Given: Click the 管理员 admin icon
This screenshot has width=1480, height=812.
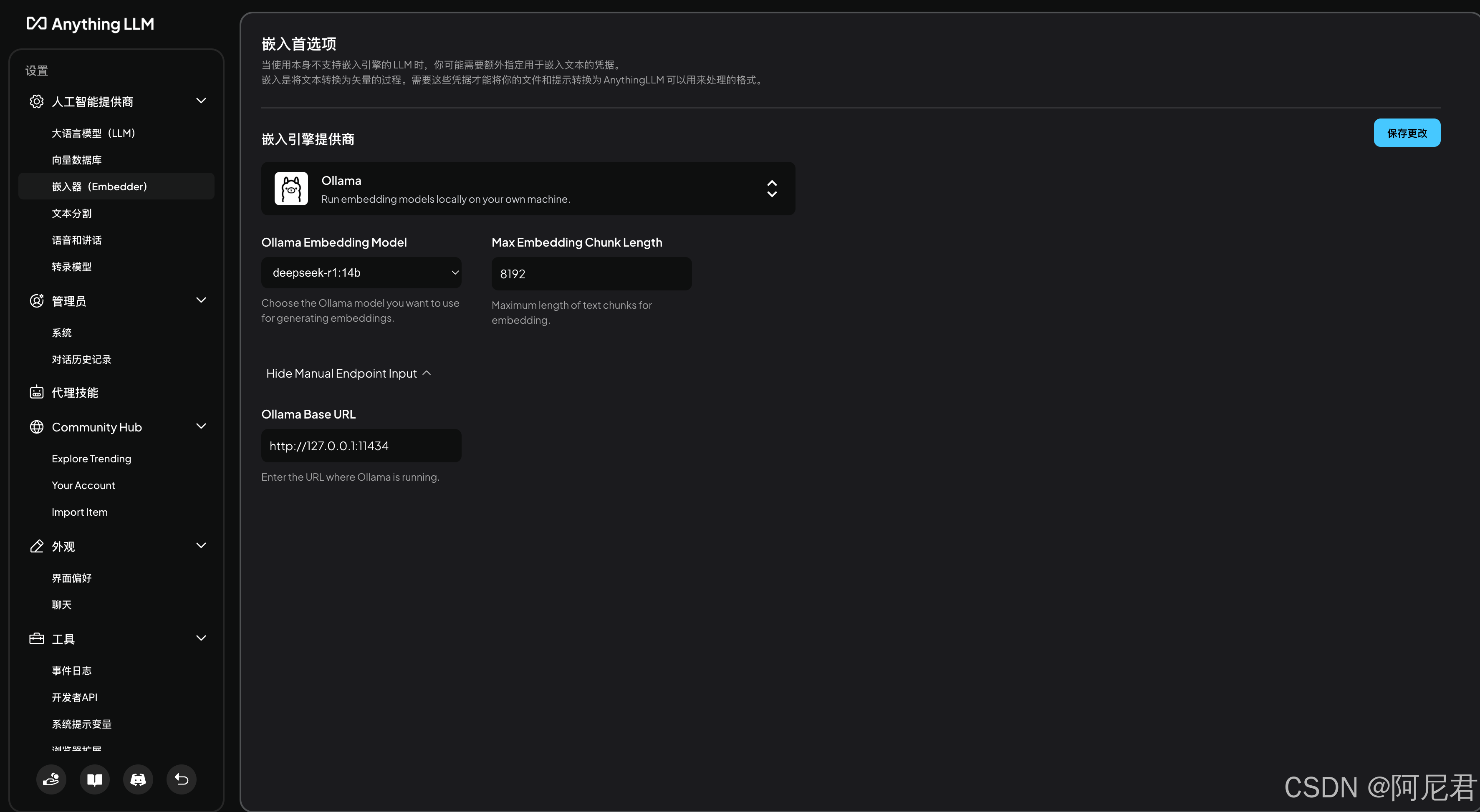Looking at the screenshot, I should [36, 301].
